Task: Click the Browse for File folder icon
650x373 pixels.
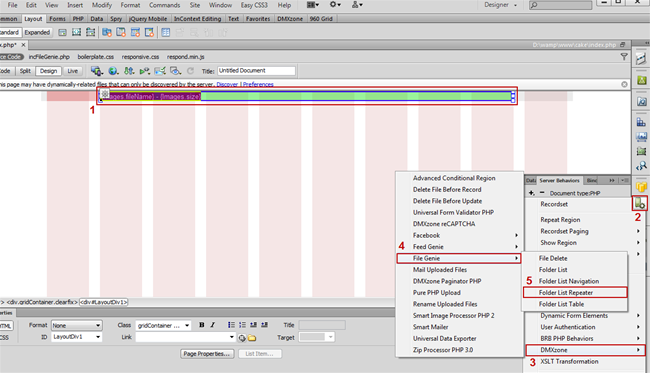Action: pos(252,338)
